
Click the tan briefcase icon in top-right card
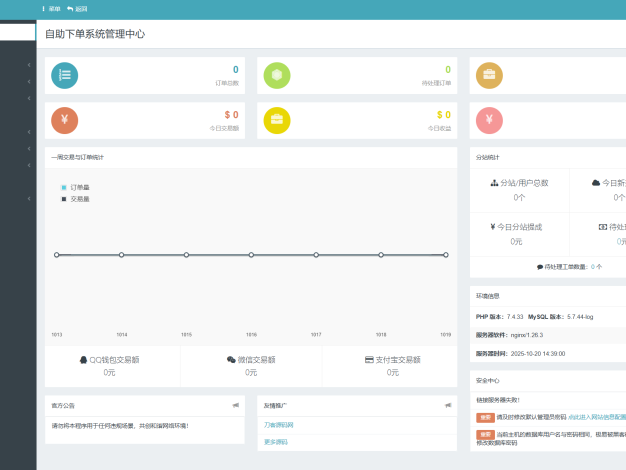(489, 75)
